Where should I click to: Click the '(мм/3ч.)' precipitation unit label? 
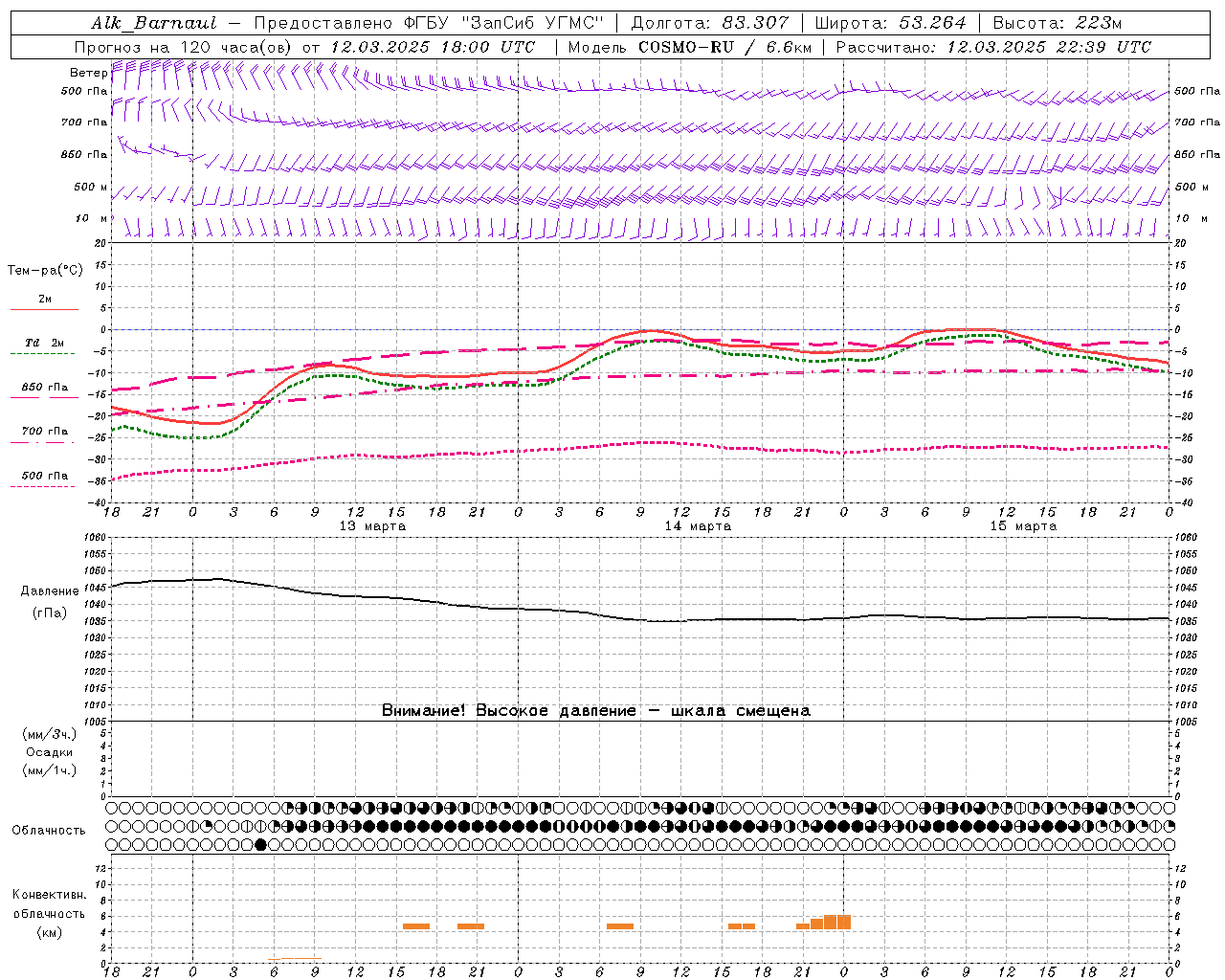[x=49, y=735]
